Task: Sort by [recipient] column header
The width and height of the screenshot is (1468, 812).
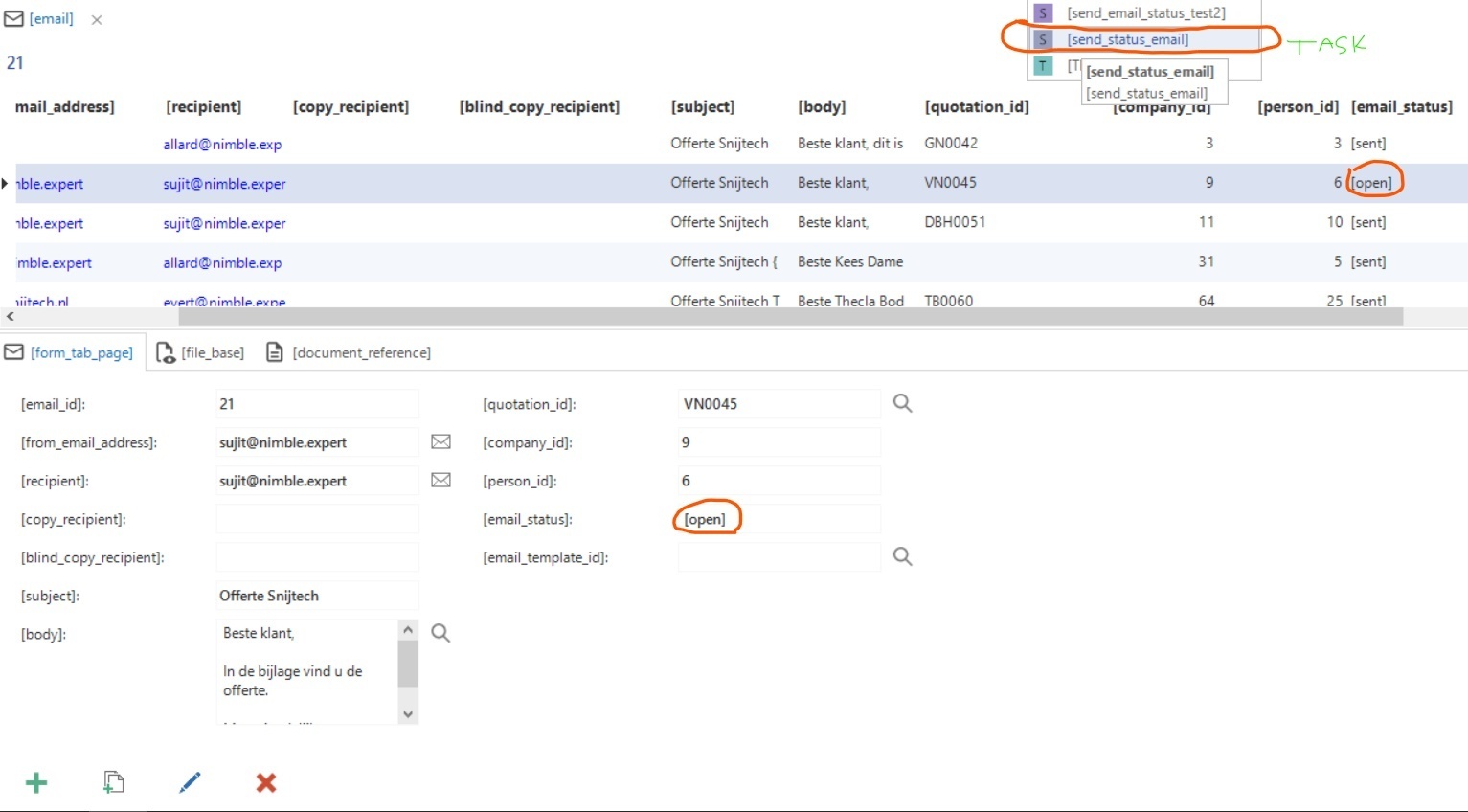Action: (x=203, y=106)
